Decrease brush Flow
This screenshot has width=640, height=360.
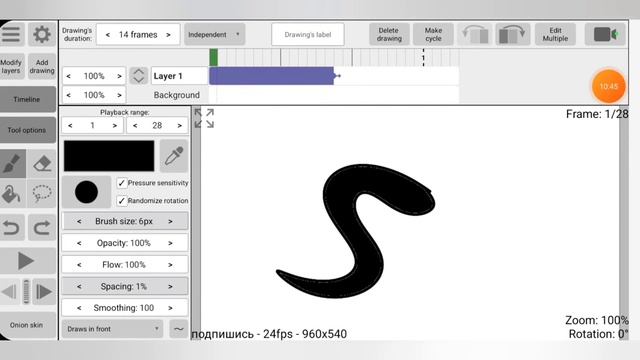pos(79,265)
